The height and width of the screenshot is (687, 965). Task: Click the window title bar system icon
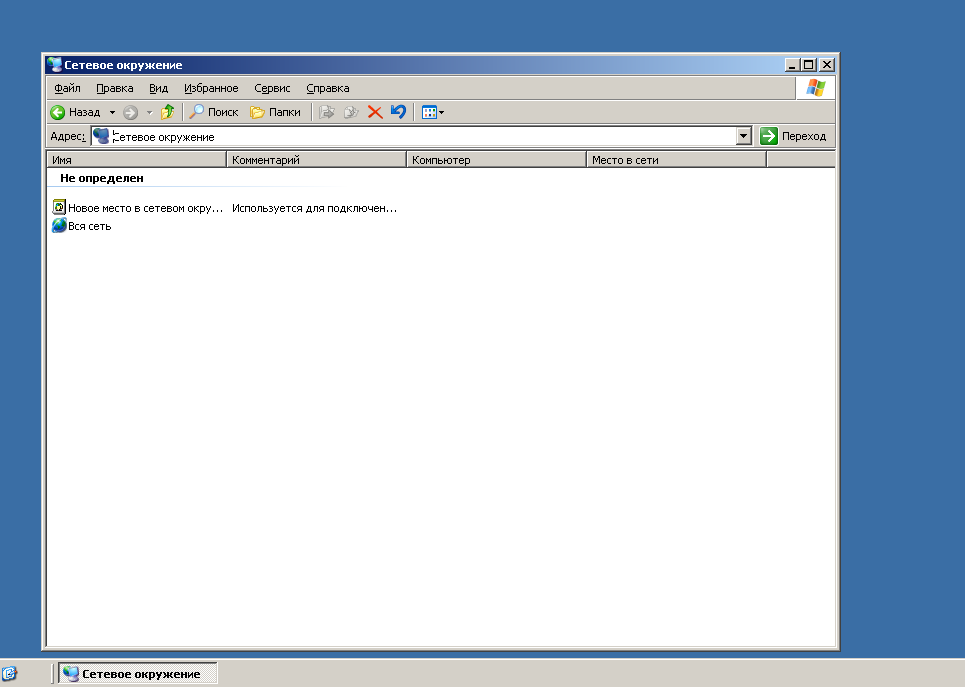tap(55, 65)
